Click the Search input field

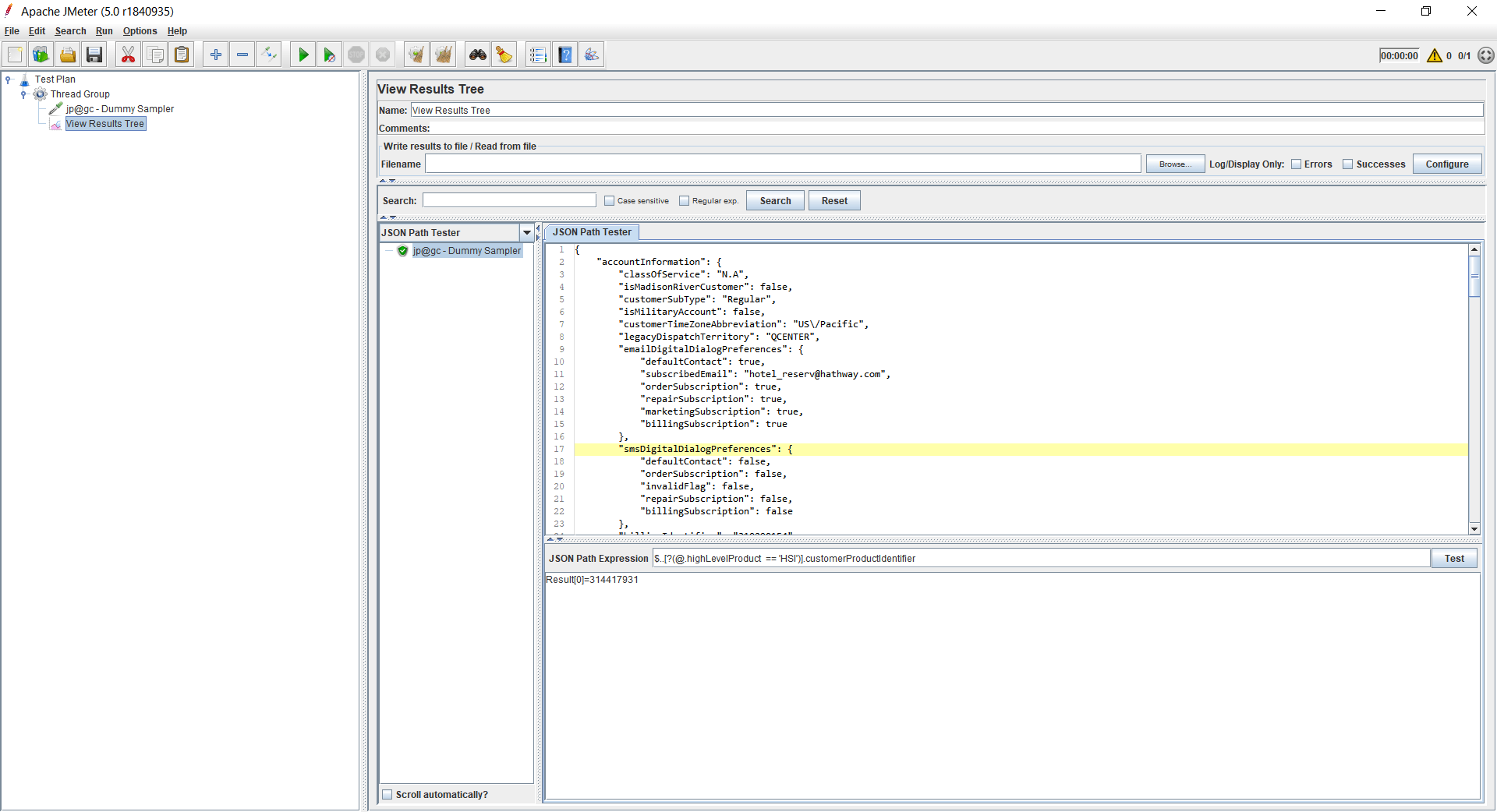pyautogui.click(x=509, y=200)
